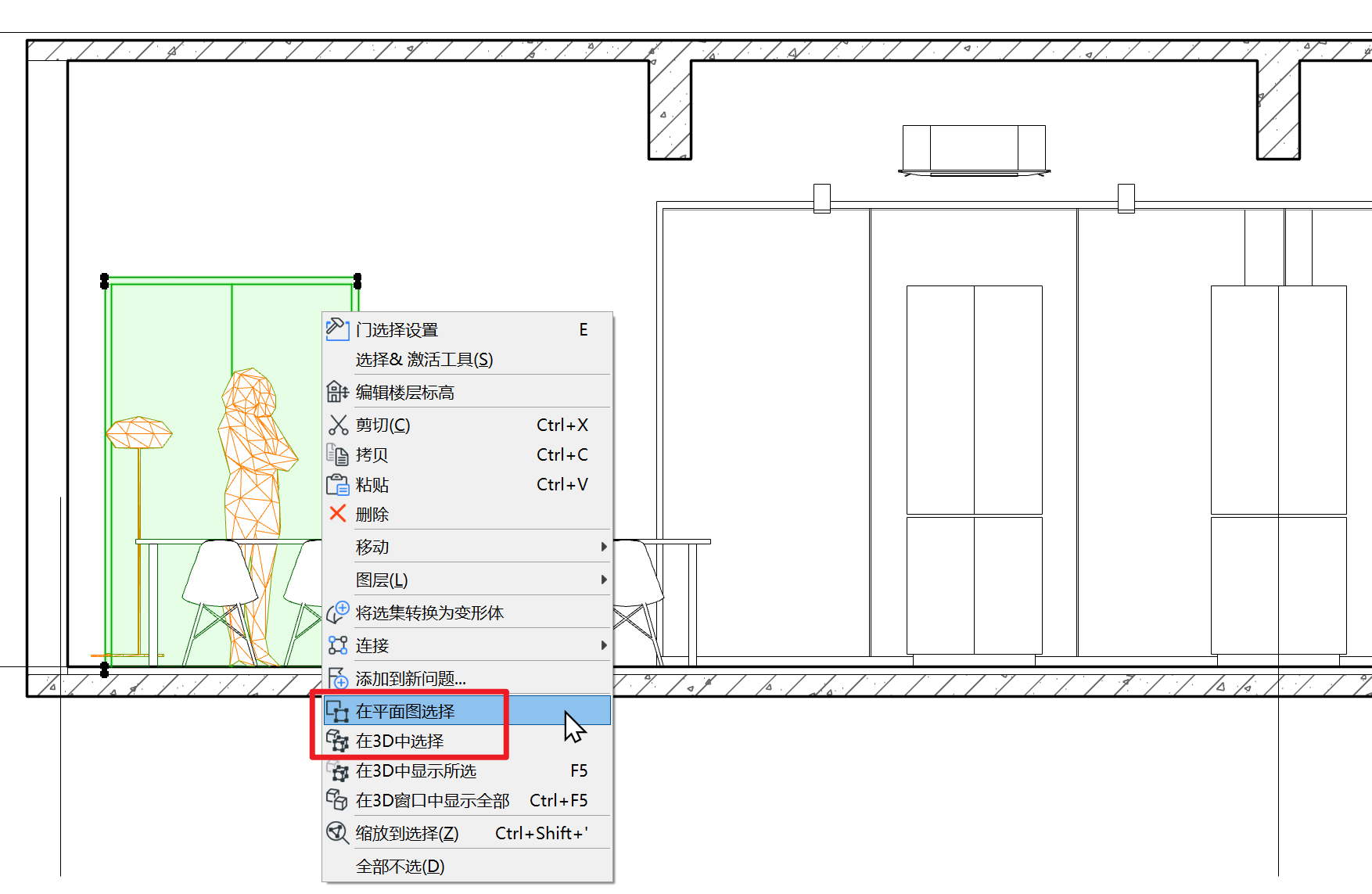Expand the 图层 submenu
This screenshot has width=1372, height=894.
click(602, 579)
